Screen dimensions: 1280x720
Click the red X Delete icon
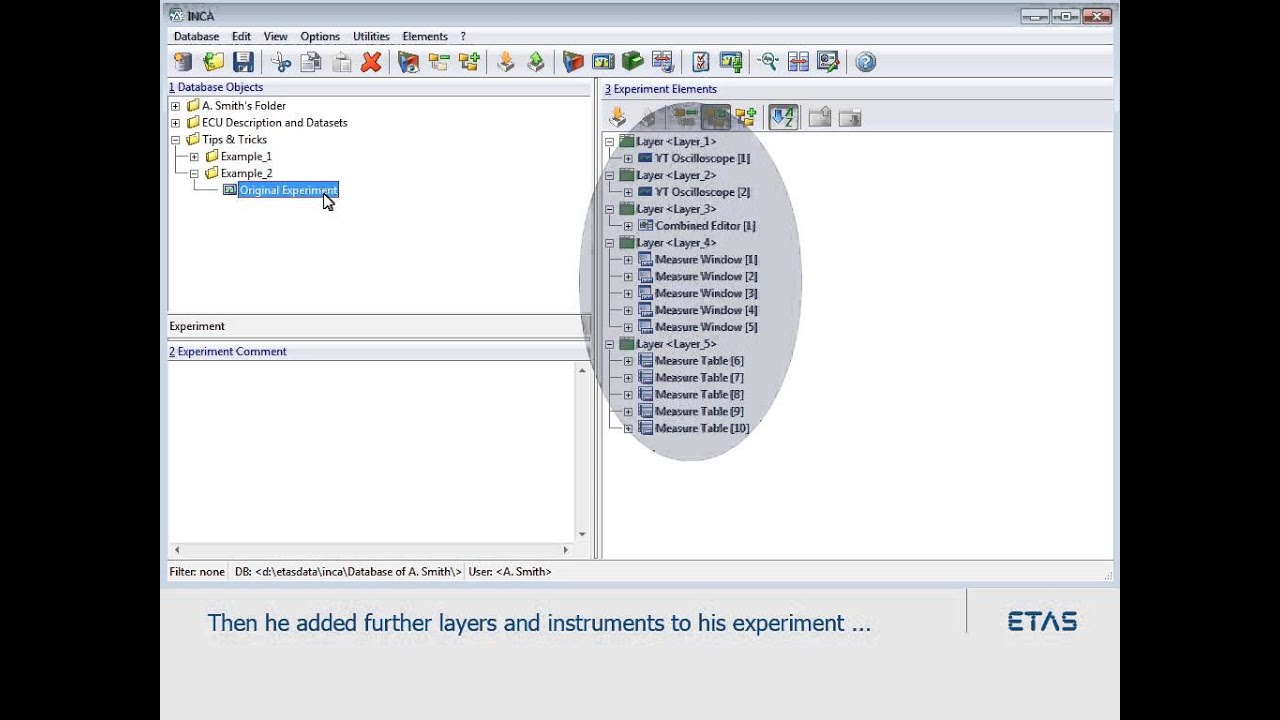(x=371, y=62)
